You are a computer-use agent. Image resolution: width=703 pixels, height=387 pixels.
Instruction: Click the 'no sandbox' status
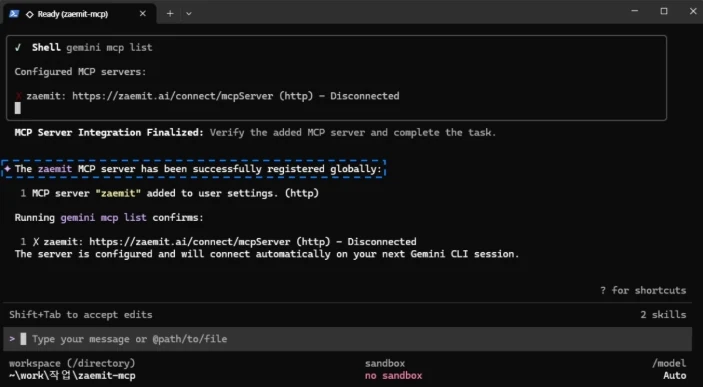(394, 376)
